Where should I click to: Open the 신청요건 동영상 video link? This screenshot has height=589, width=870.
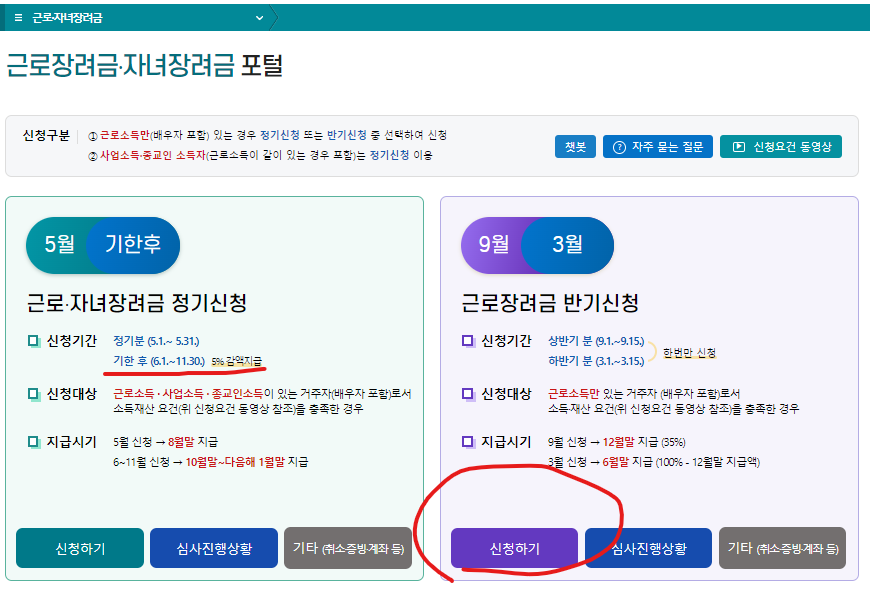(x=780, y=145)
